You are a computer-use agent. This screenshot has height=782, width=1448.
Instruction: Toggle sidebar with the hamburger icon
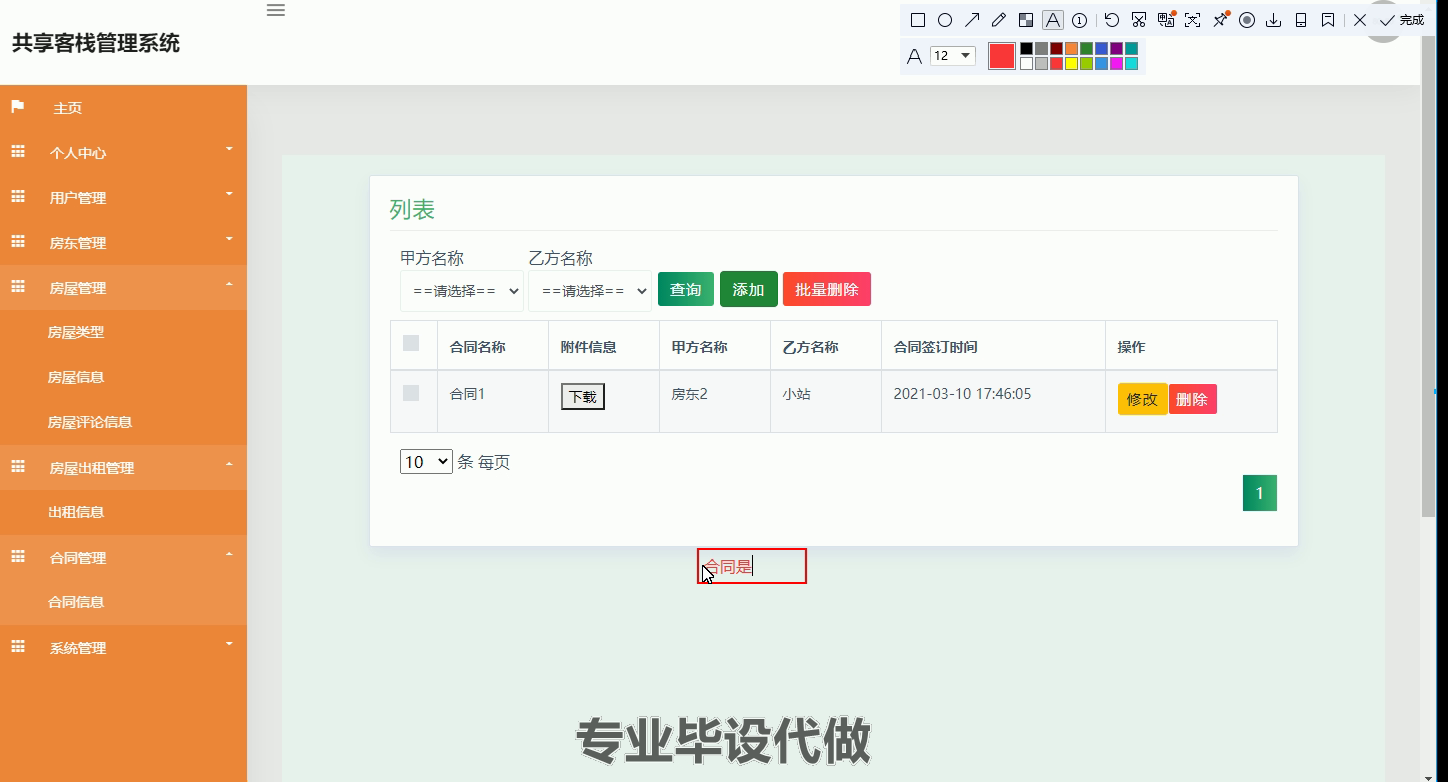(276, 10)
